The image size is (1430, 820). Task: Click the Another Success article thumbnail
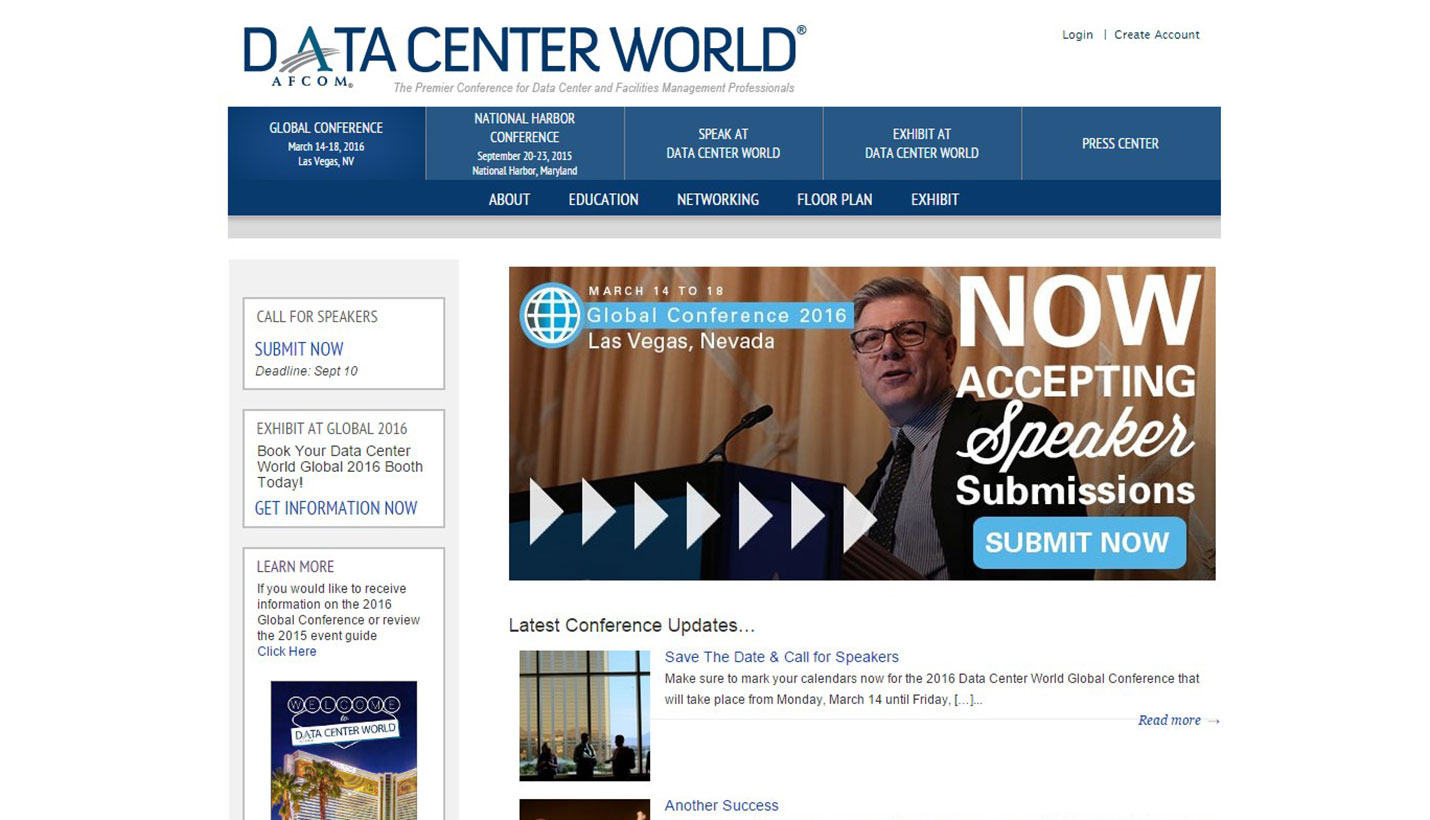pyautogui.click(x=584, y=809)
